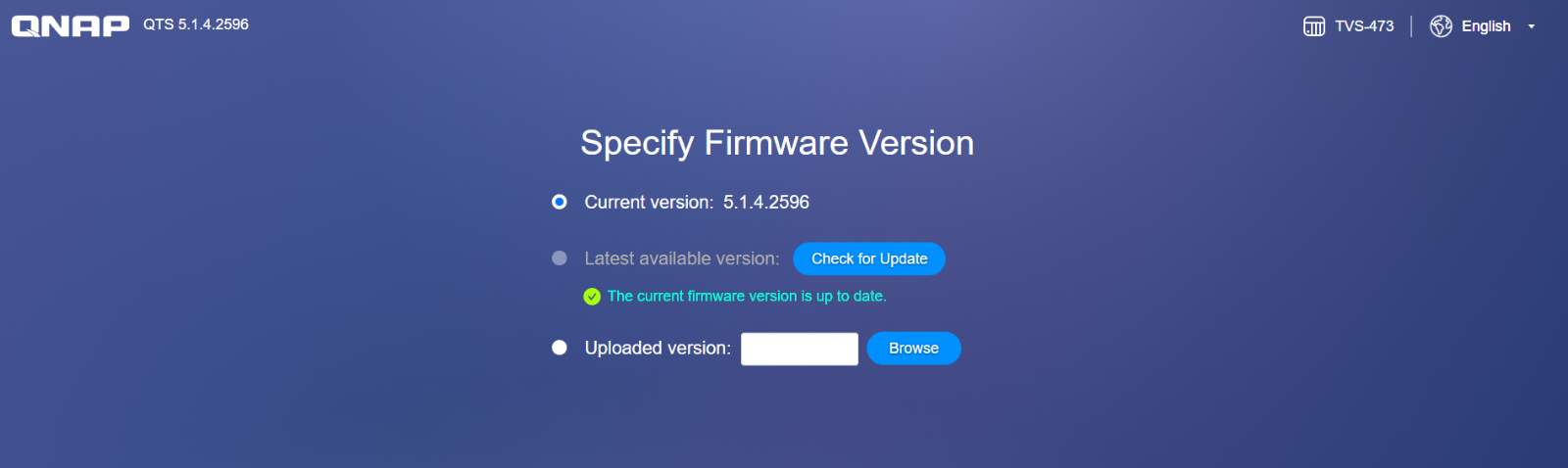1568x468 pixels.
Task: Select the Latest available version radio button
Action: pyautogui.click(x=560, y=258)
